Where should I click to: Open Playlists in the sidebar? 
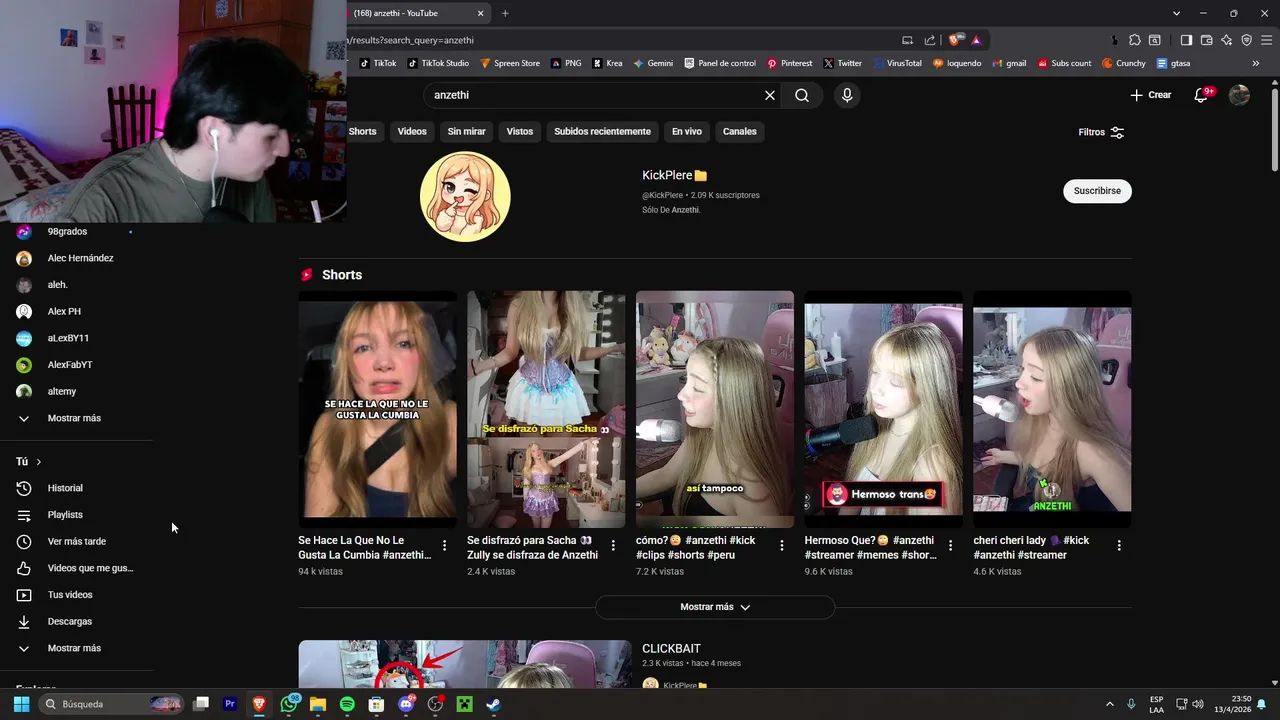[x=65, y=515]
